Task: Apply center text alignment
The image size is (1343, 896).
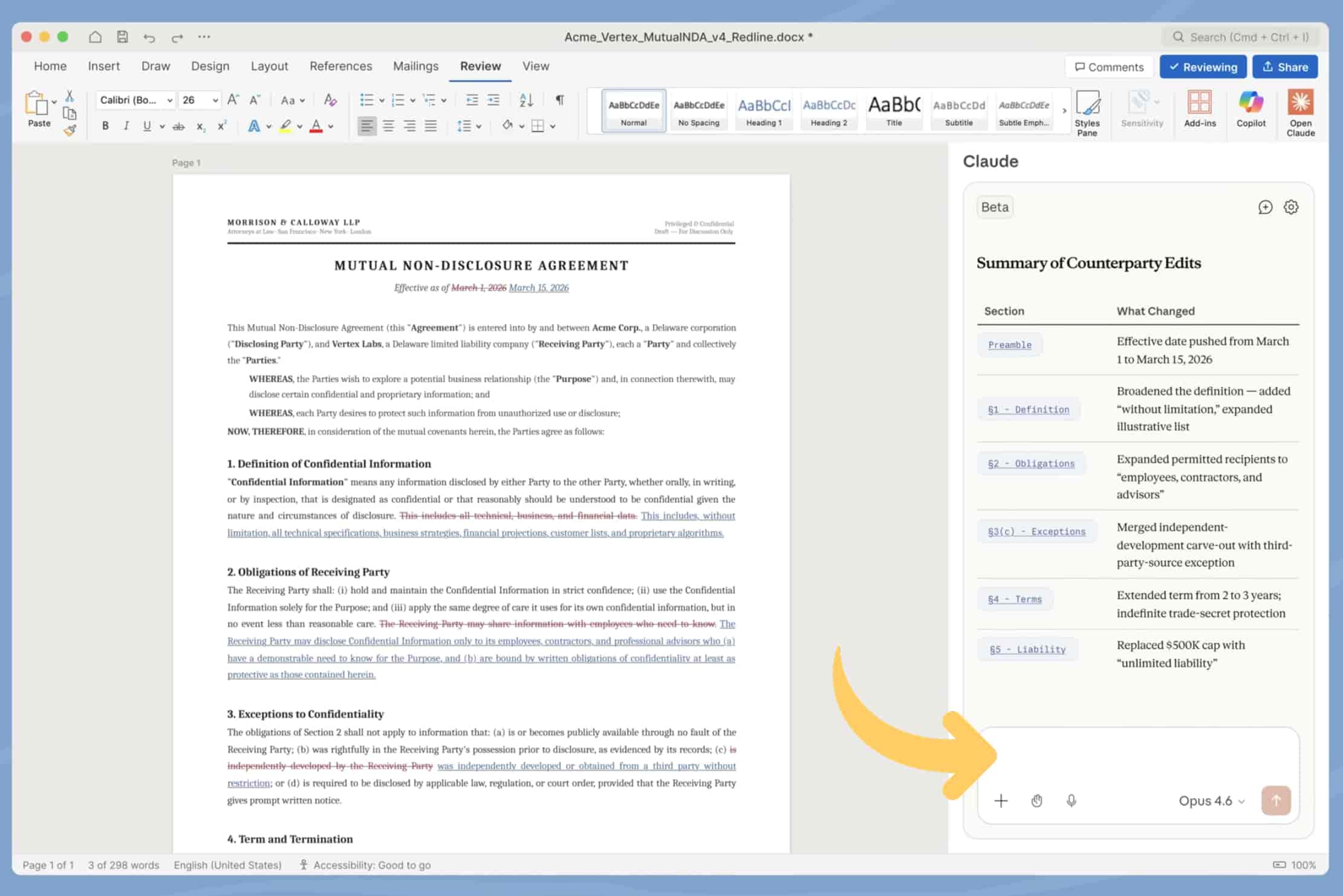Action: (388, 126)
